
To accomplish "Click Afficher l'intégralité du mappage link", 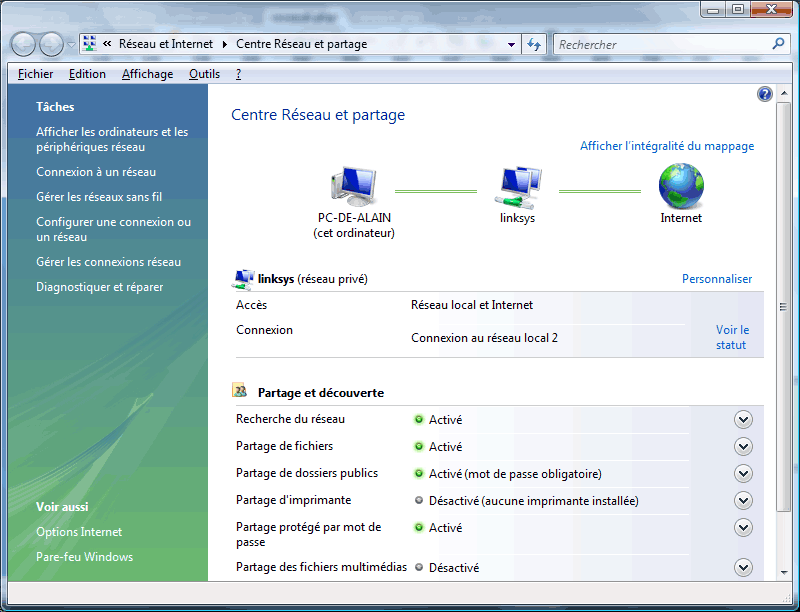I will point(667,146).
